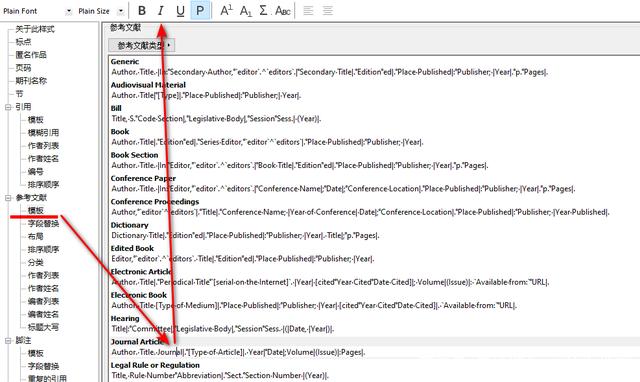Click the 'Hearing' heading text
The image size is (640, 382).
125,318
